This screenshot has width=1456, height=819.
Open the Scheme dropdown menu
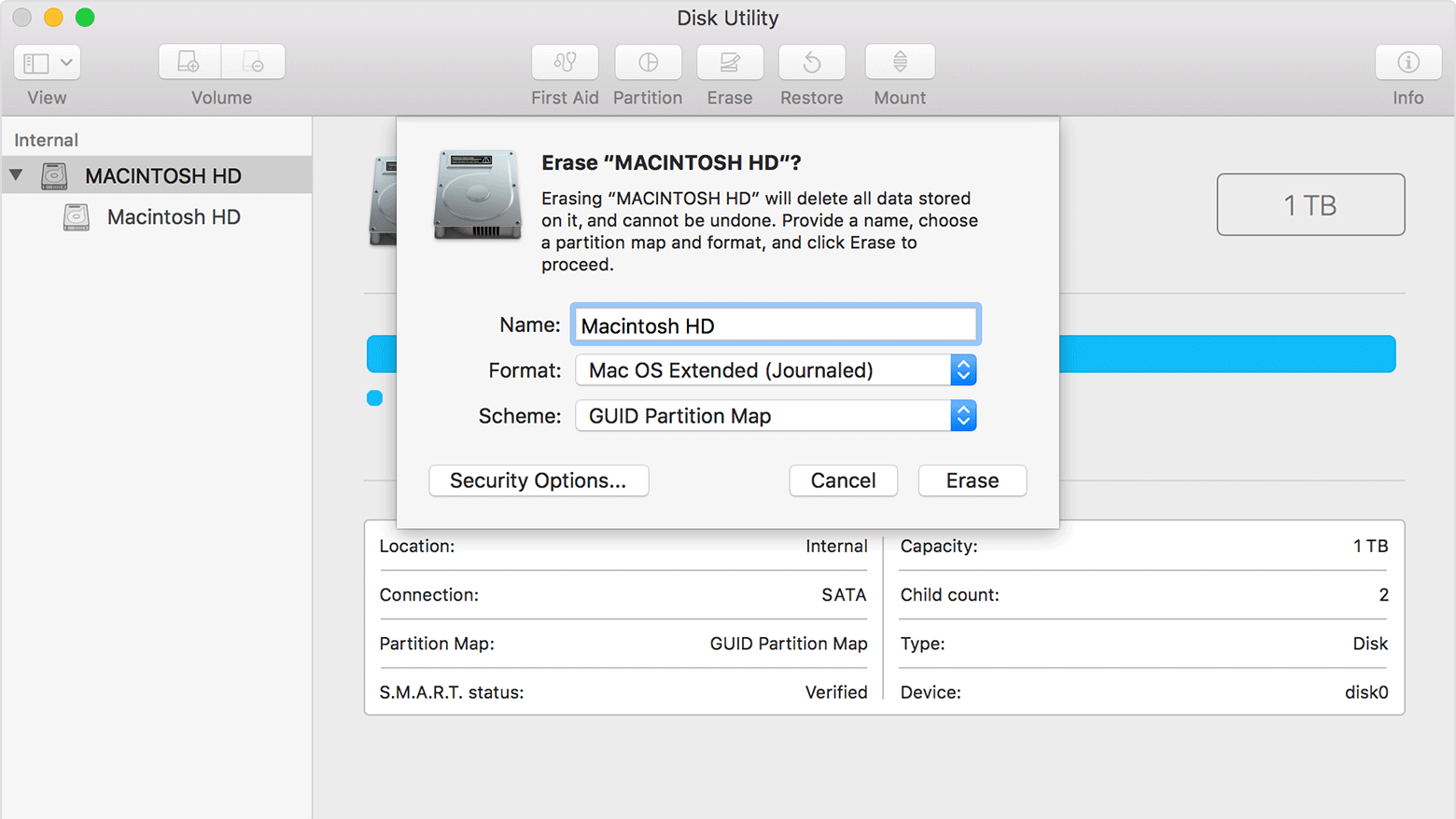click(x=962, y=415)
